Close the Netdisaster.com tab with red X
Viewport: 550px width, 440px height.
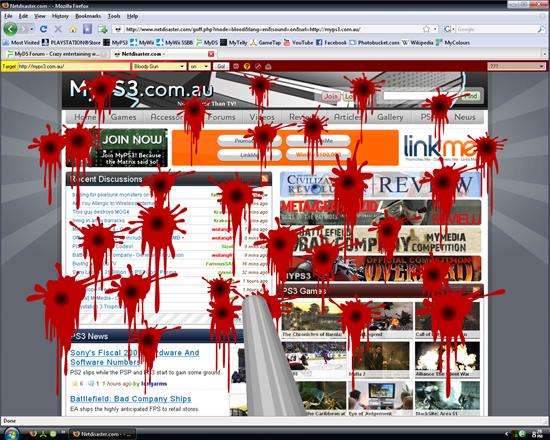pyautogui.click(x=211, y=54)
